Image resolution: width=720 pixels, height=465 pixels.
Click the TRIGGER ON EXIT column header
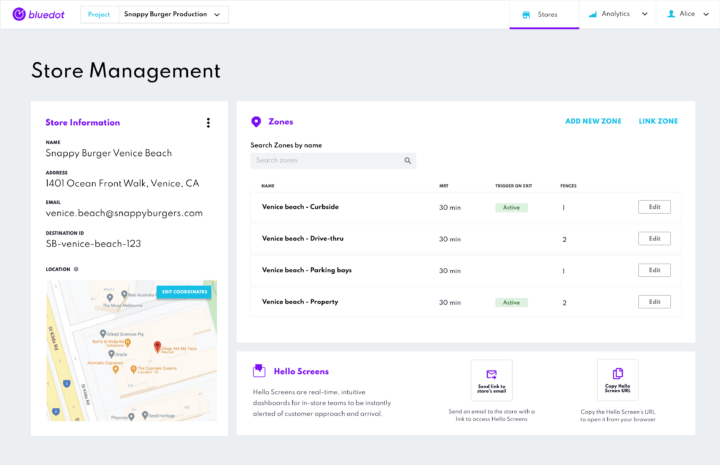click(513, 186)
